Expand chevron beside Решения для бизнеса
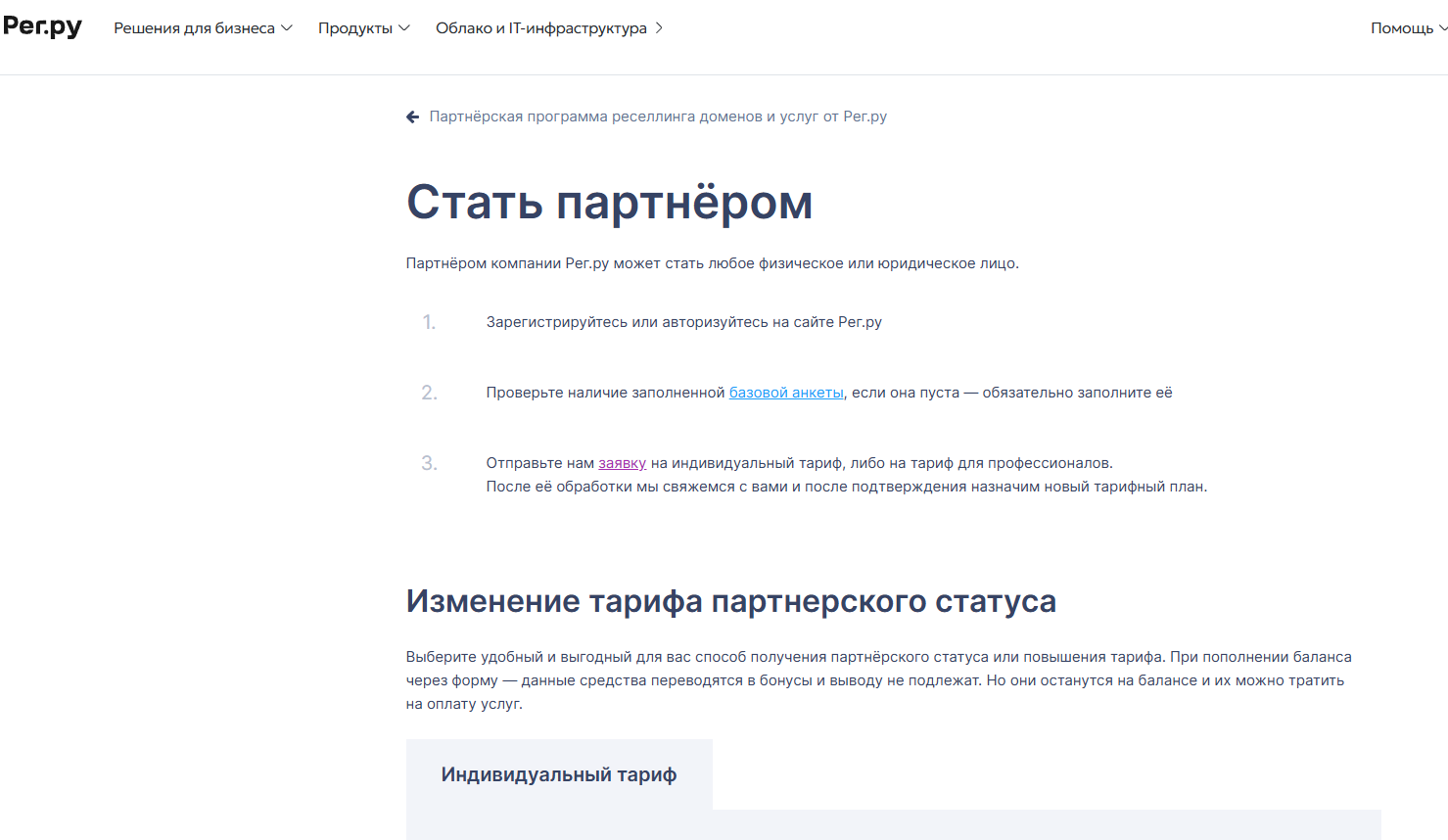Viewport: 1448px width, 840px height. point(287,28)
